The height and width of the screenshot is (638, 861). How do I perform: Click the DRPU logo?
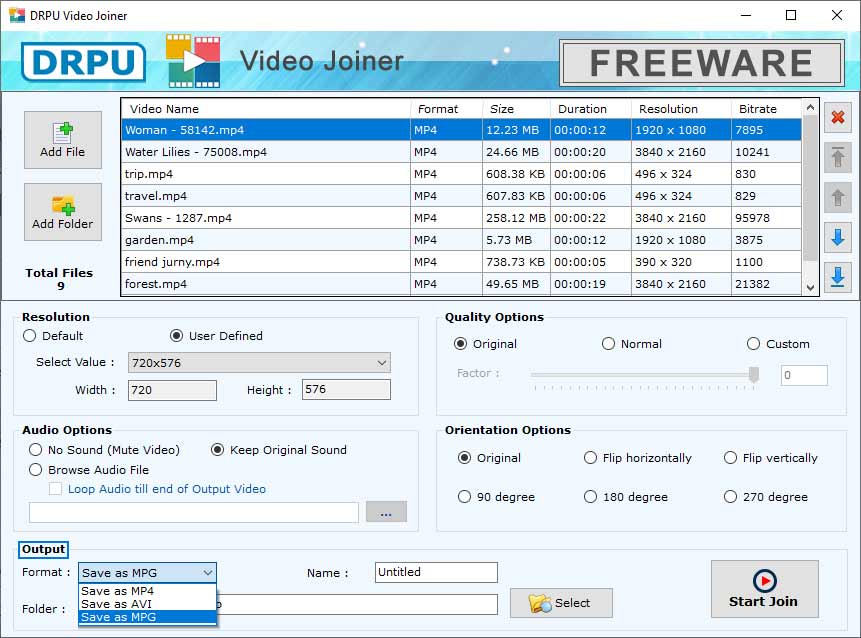coord(83,61)
